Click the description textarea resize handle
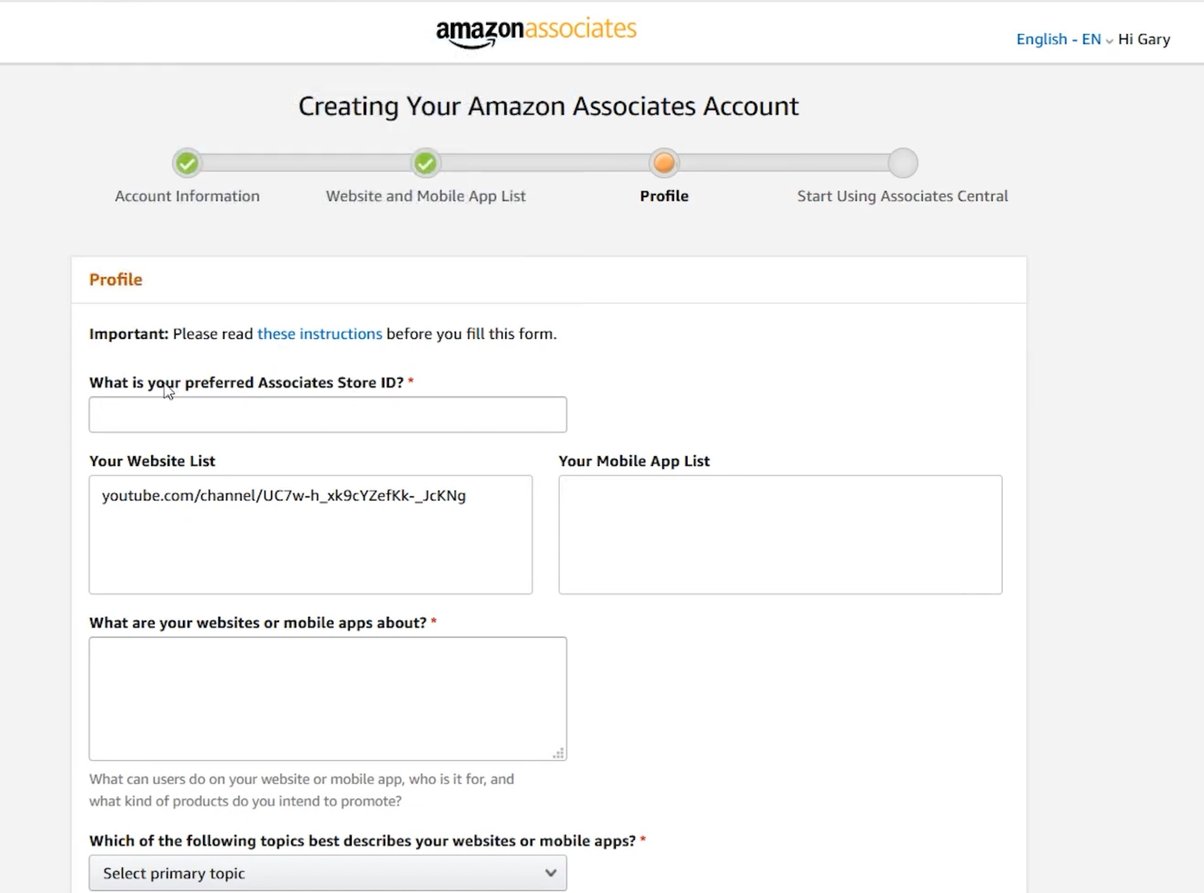The width and height of the screenshot is (1204, 893). pyautogui.click(x=559, y=753)
